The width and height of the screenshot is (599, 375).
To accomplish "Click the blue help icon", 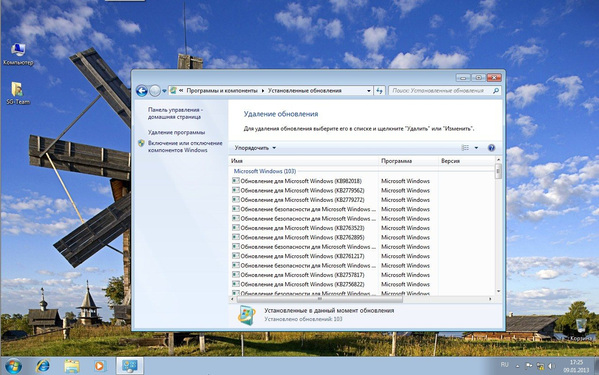I will tap(492, 148).
